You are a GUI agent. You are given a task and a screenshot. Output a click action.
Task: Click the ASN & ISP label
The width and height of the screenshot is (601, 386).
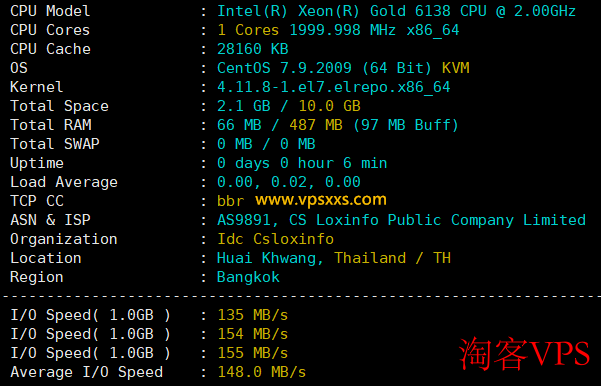(50, 220)
